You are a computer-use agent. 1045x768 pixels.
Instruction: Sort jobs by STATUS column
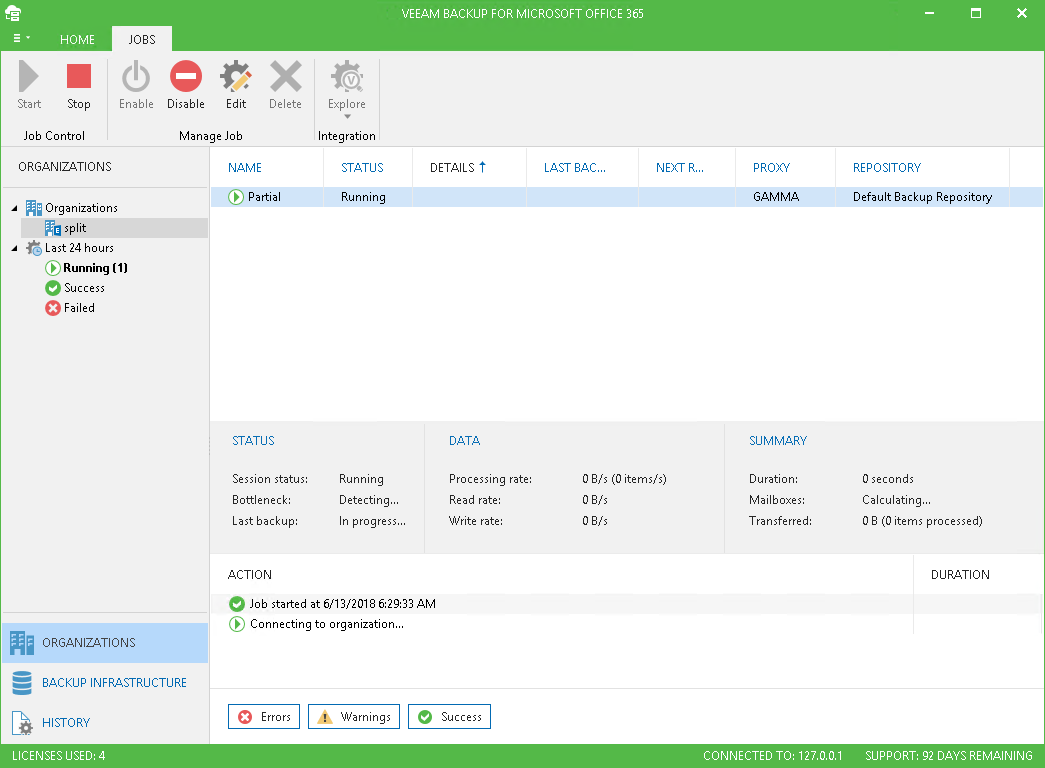[363, 167]
